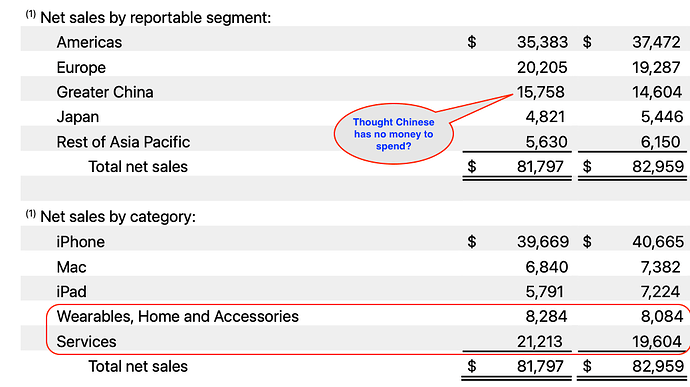Click the Wearables value 8,084
This screenshot has height=387, width=690.
click(662, 317)
